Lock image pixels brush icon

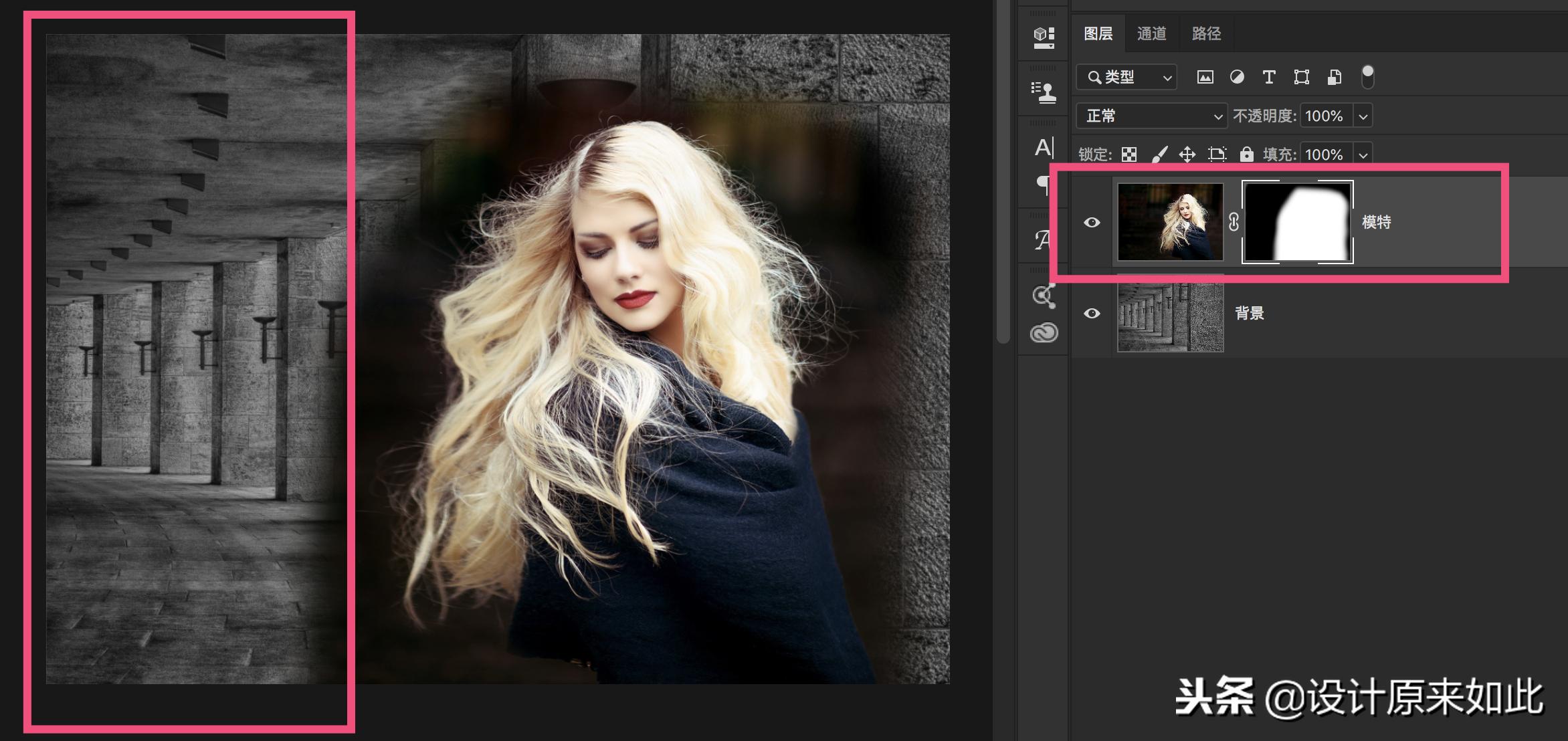[1159, 154]
